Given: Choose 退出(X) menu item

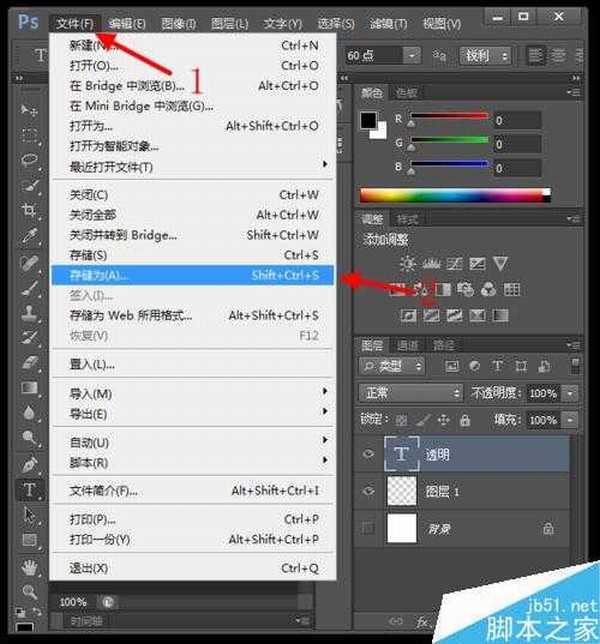Looking at the screenshot, I should point(191,568).
